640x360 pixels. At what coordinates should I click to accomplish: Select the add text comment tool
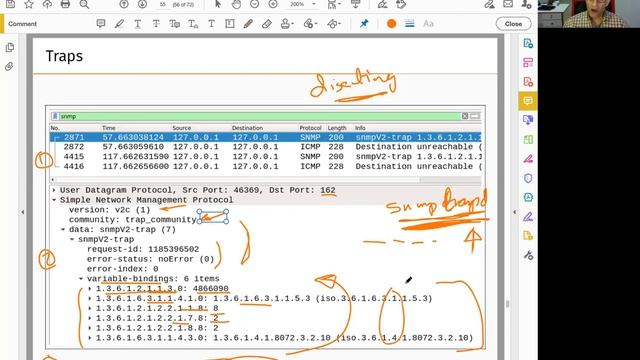click(x=211, y=24)
